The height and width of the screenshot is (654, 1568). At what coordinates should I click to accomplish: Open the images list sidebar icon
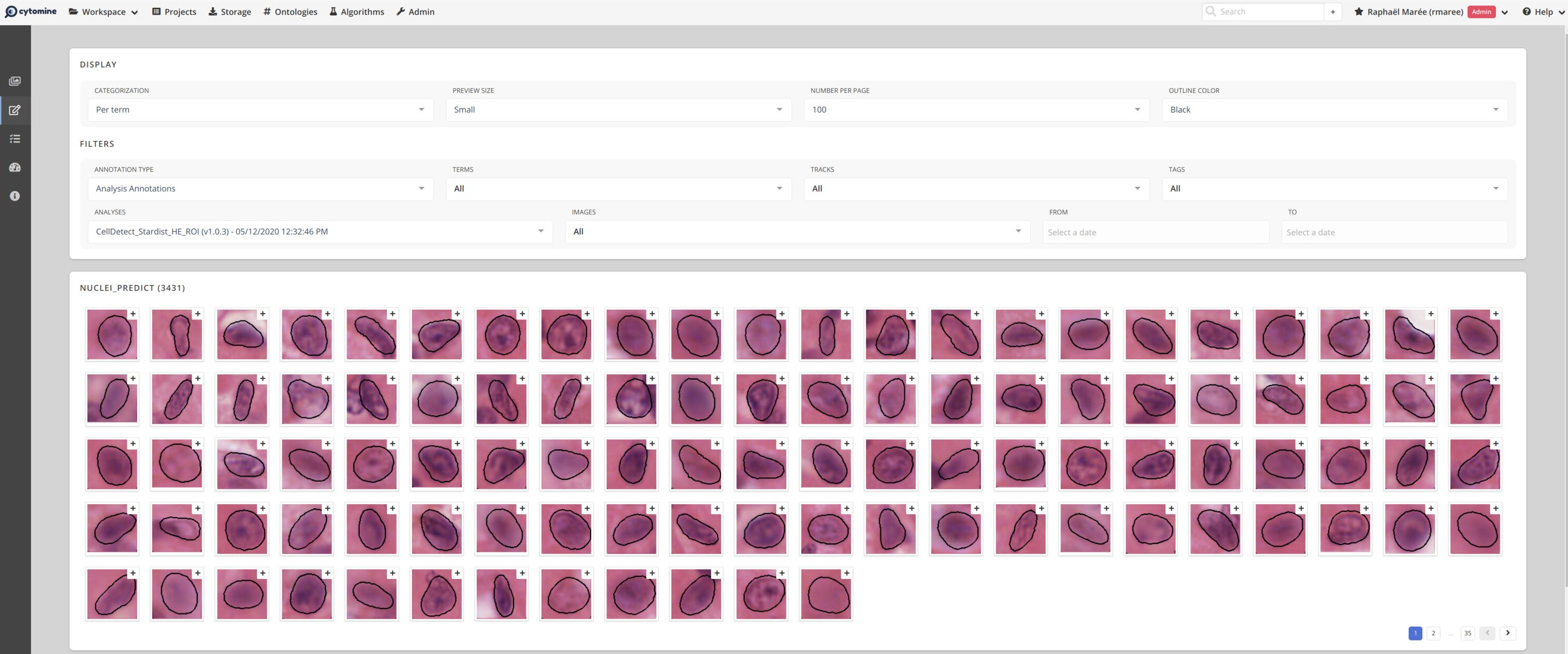(15, 81)
